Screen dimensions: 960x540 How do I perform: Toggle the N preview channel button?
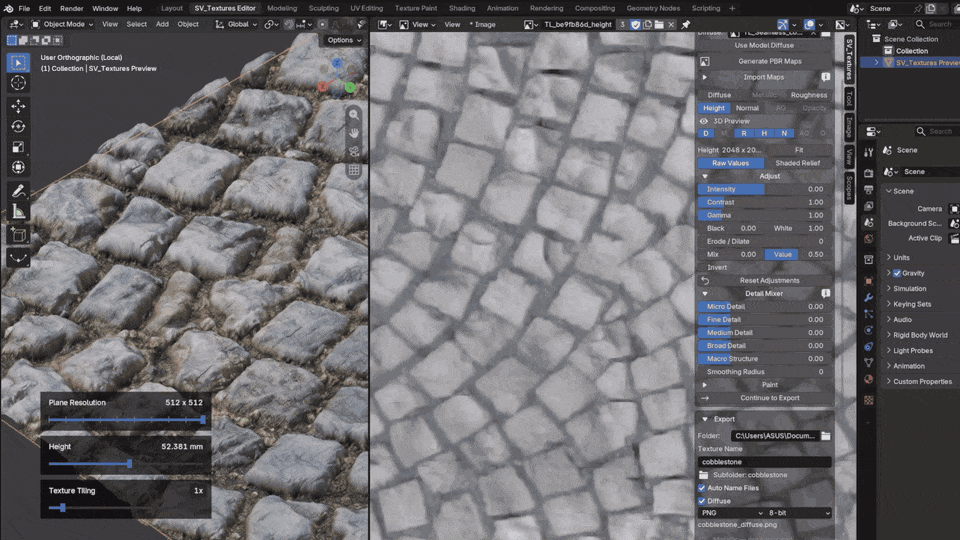pos(784,133)
